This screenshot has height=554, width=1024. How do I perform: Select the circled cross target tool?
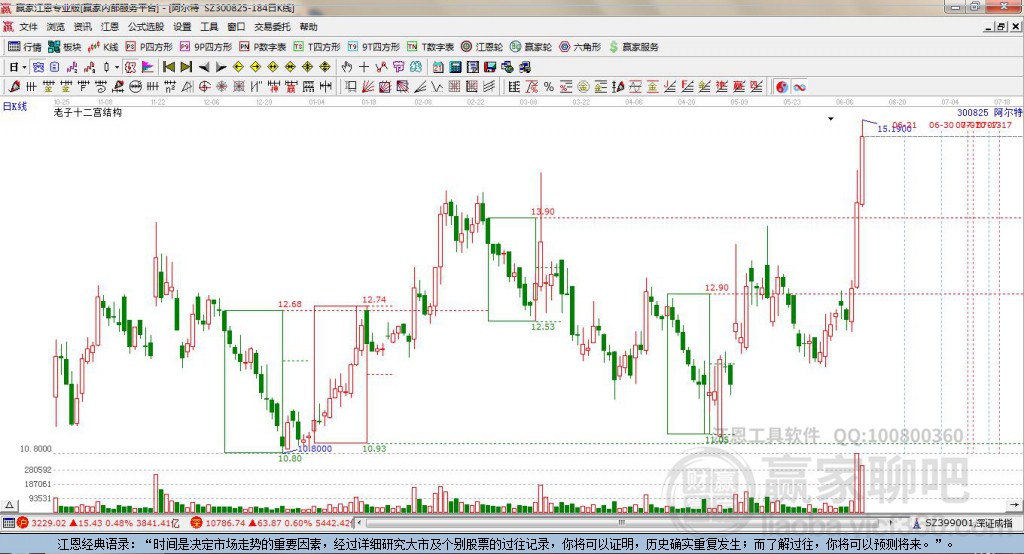coord(204,87)
